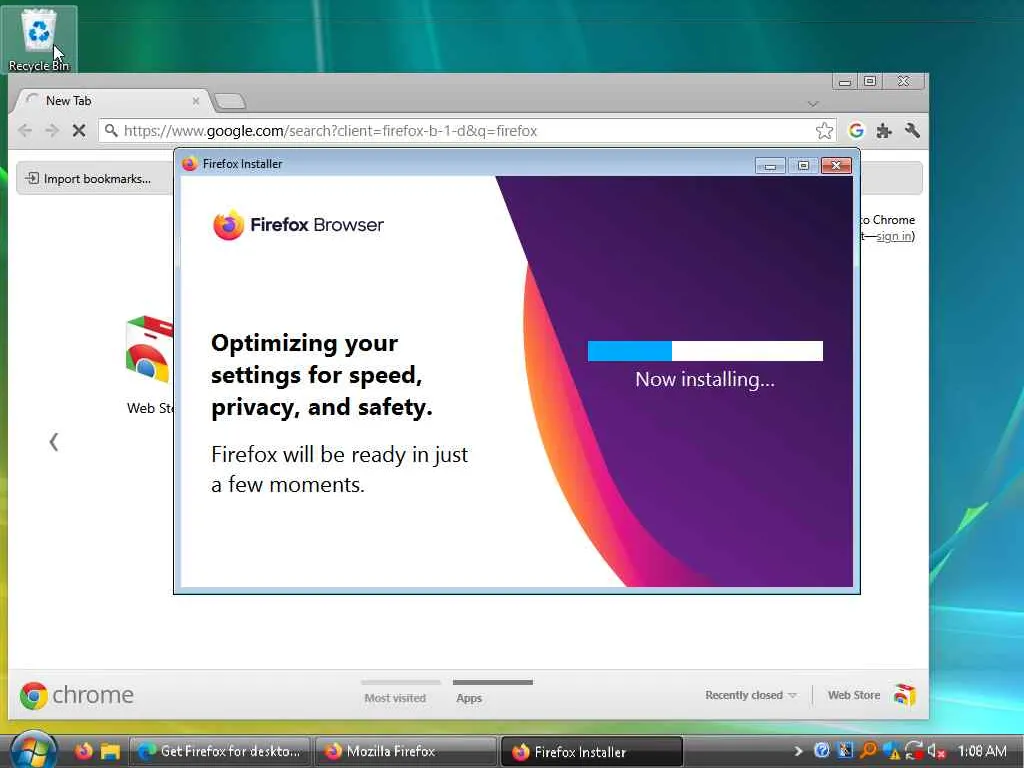Click Chrome's back navigation arrow
1024x768 pixels.
25,131
